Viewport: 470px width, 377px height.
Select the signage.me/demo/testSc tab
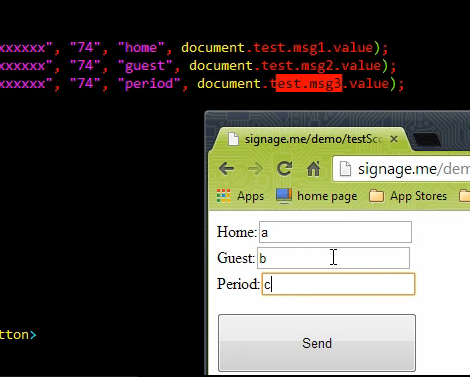[310, 139]
